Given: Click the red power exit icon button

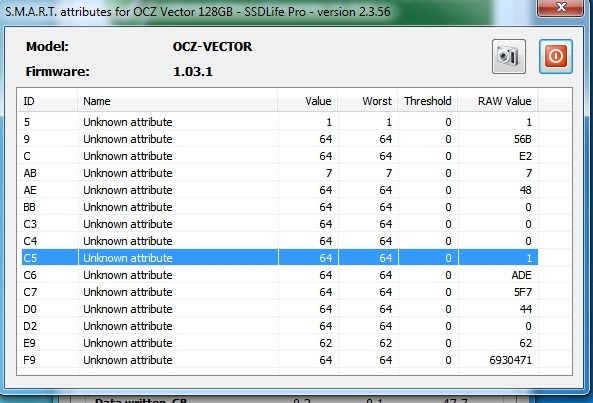Looking at the screenshot, I should pyautogui.click(x=556, y=56).
